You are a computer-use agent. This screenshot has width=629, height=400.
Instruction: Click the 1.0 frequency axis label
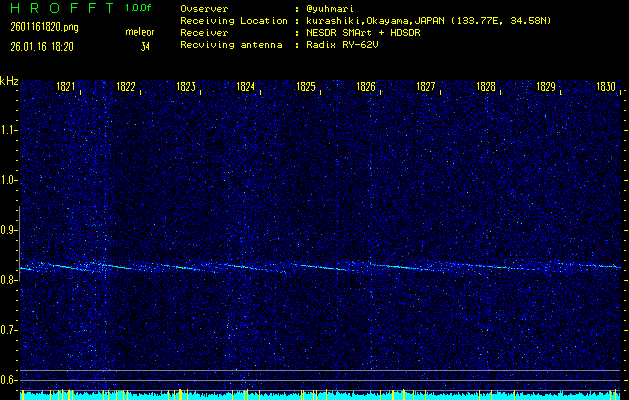pos(9,180)
